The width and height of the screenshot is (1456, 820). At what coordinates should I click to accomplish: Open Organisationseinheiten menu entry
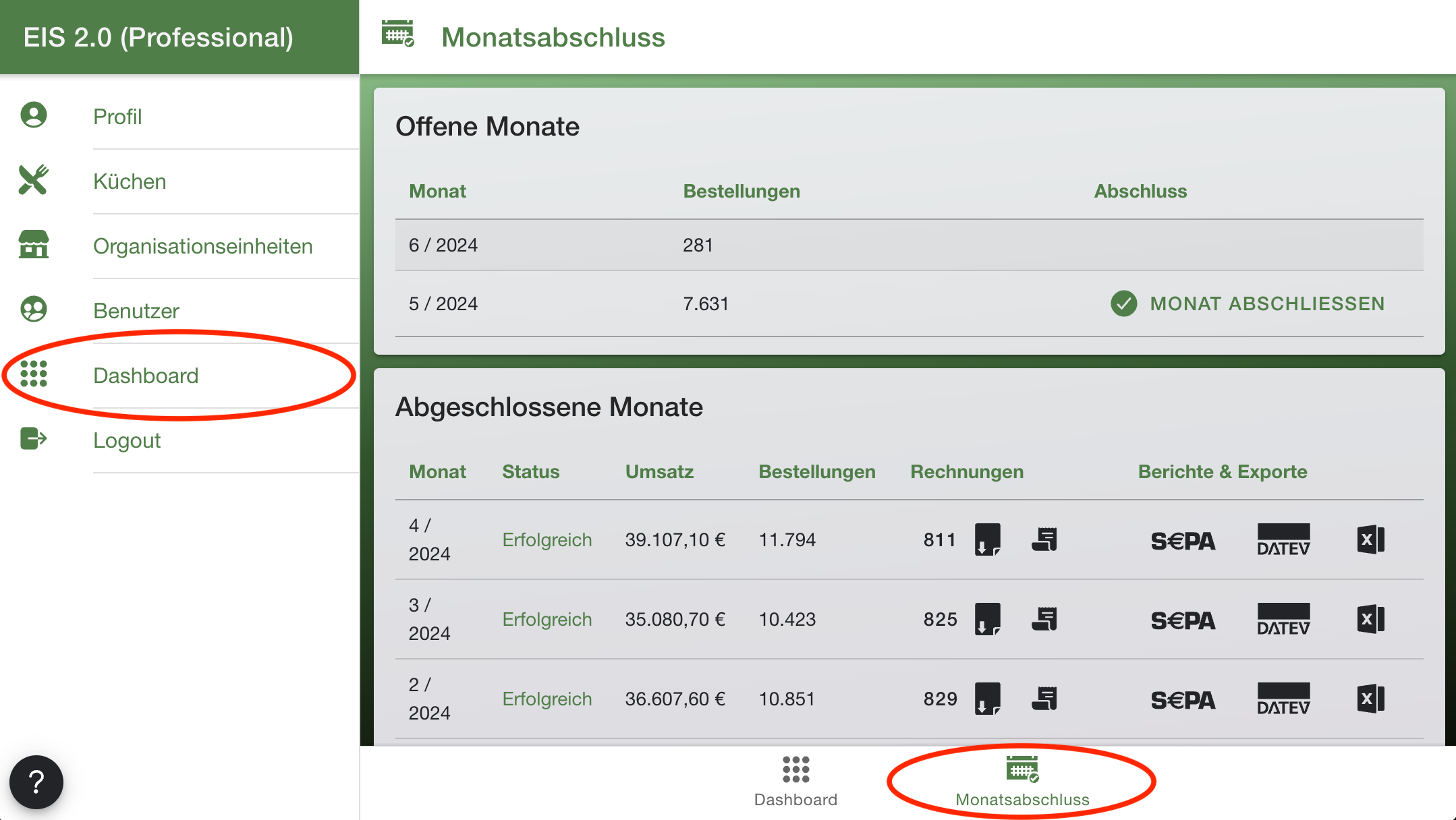tap(202, 246)
